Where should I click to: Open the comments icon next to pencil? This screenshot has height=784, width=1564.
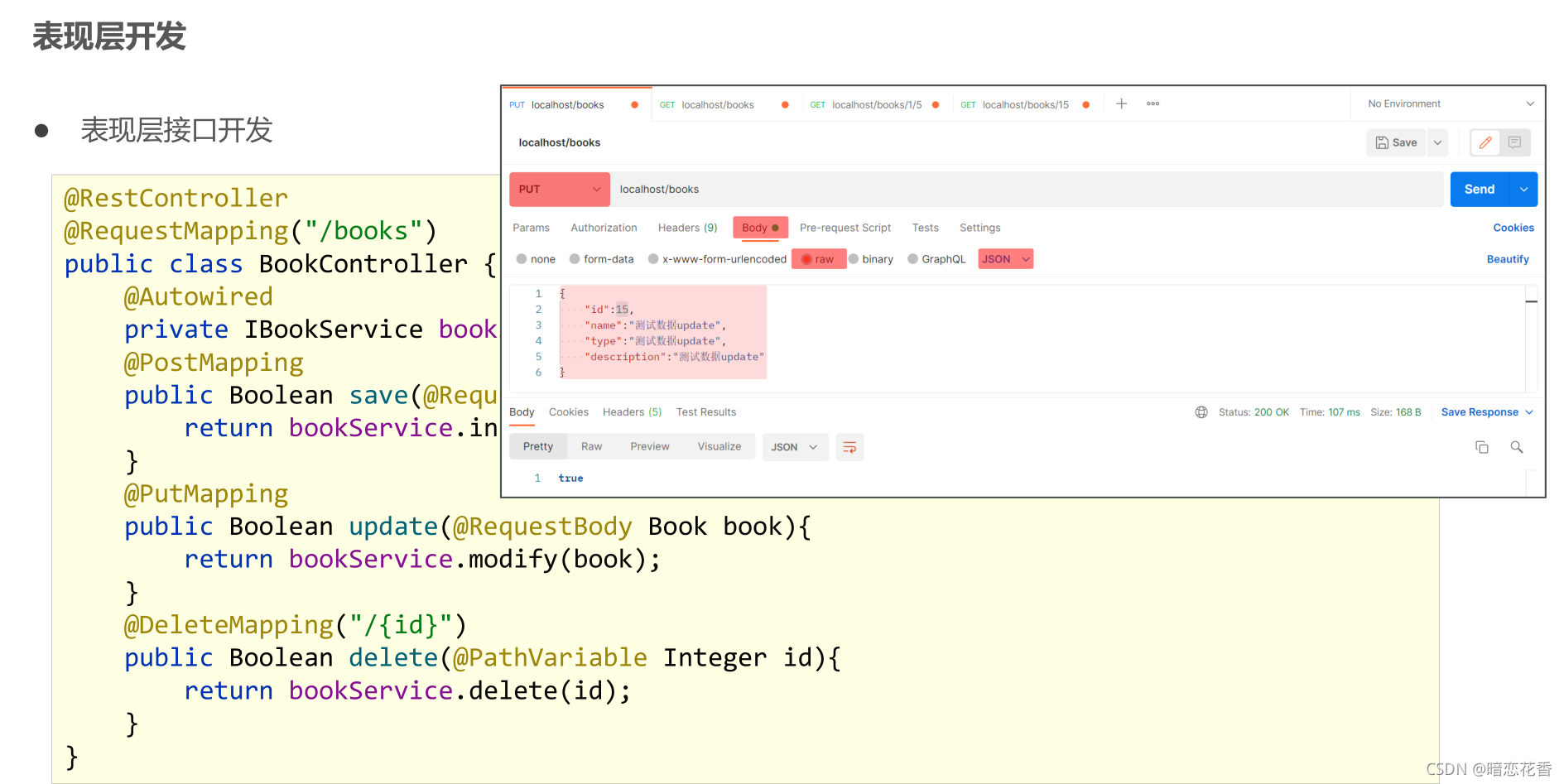[1514, 142]
